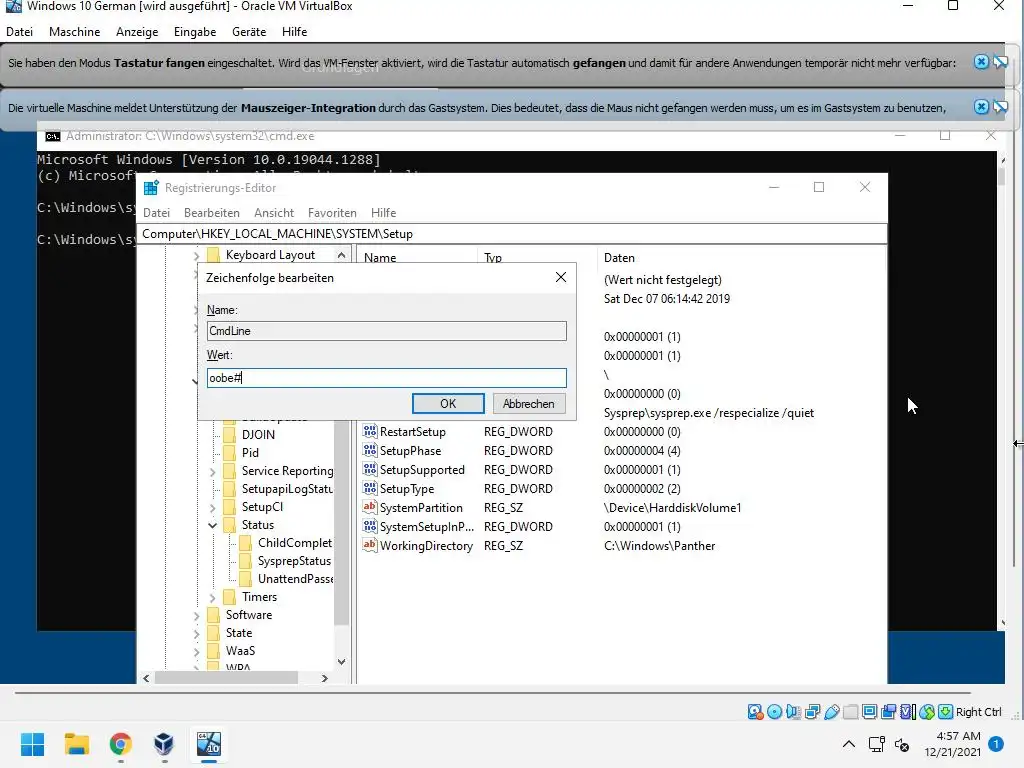1024x768 pixels.
Task: Cancel the dialog with Abbrechen
Action: [x=528, y=404]
